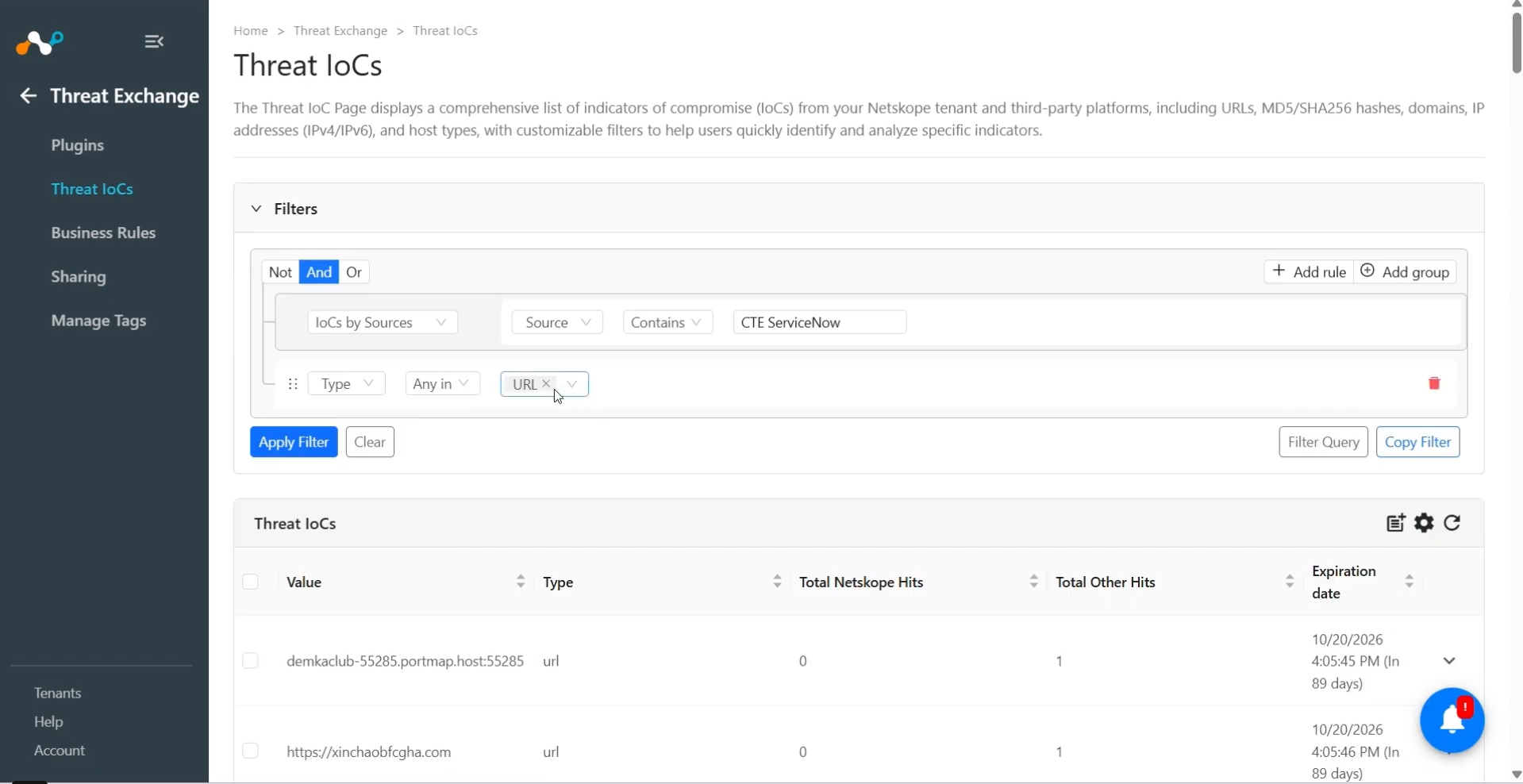The height and width of the screenshot is (784, 1523).
Task: Click the CTE ServiceNow input field
Action: pyautogui.click(x=820, y=322)
